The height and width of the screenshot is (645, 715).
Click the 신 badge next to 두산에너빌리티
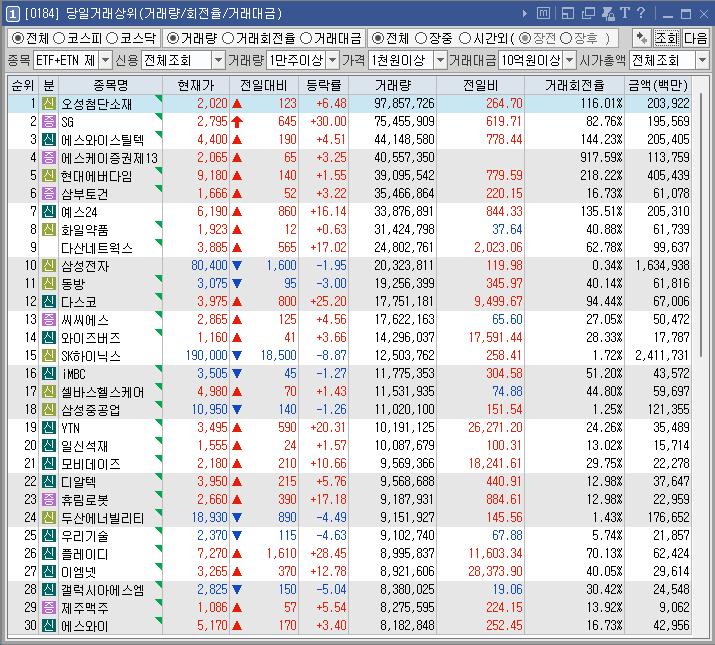click(x=49, y=517)
